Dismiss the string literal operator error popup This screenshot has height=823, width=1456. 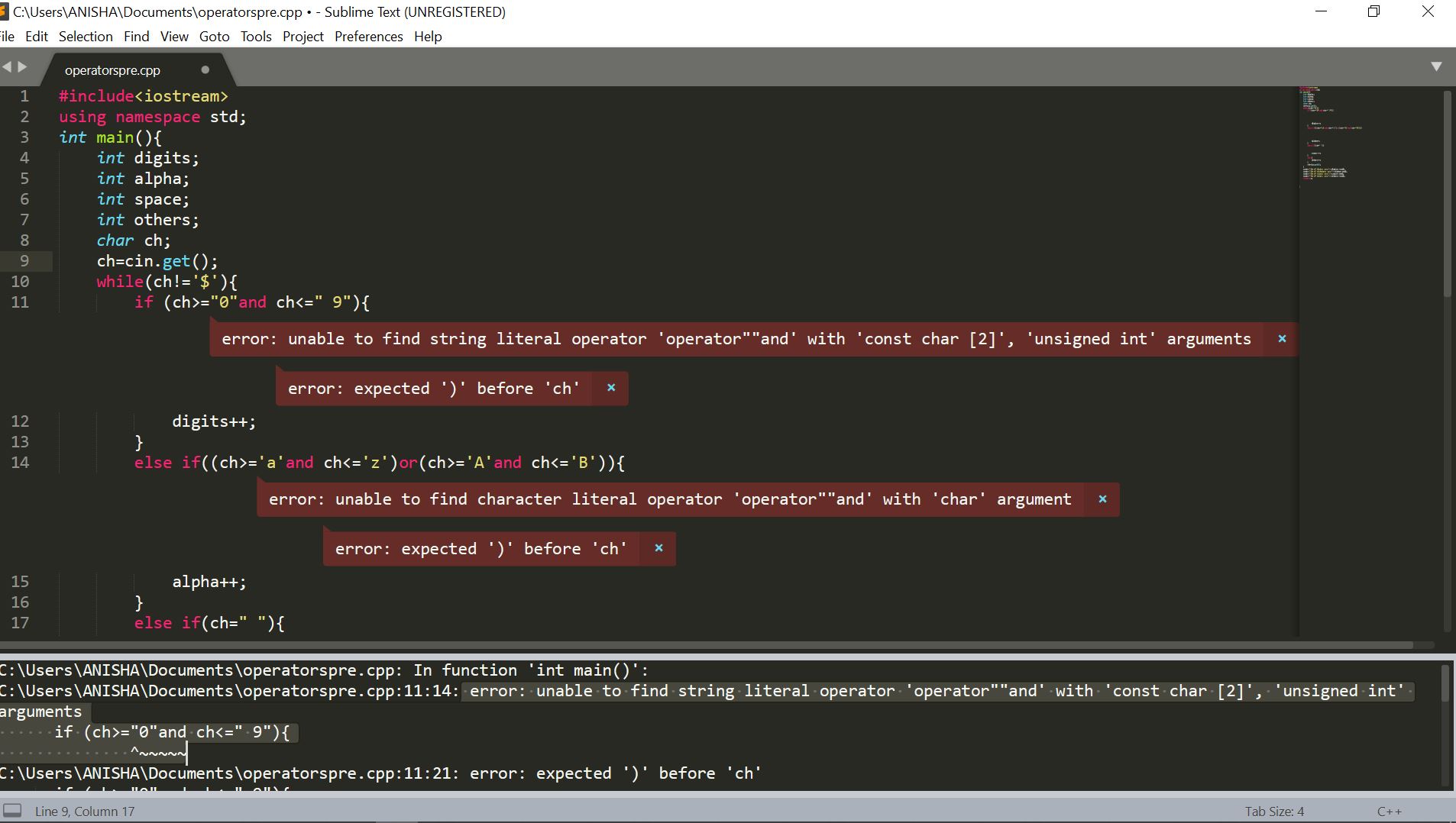pos(1282,339)
